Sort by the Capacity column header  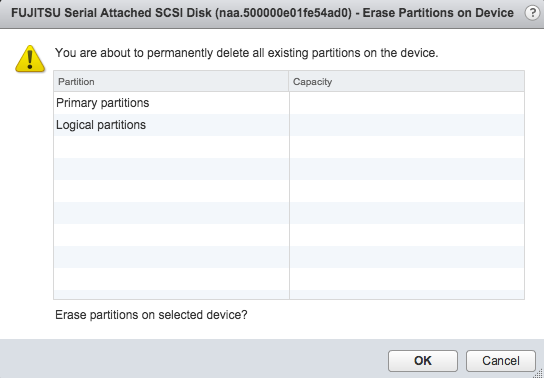tap(407, 81)
